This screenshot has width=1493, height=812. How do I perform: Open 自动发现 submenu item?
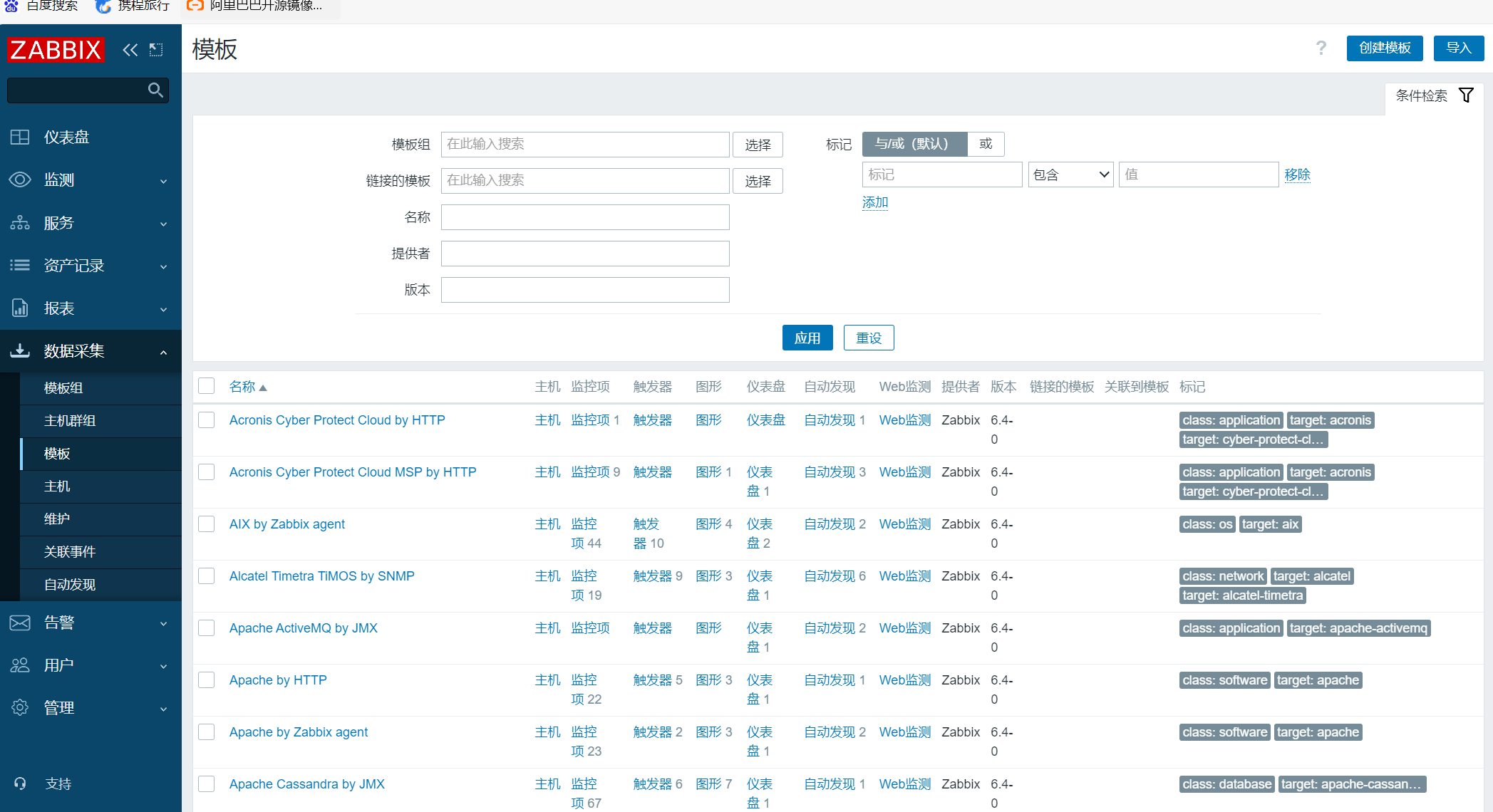[x=100, y=585]
